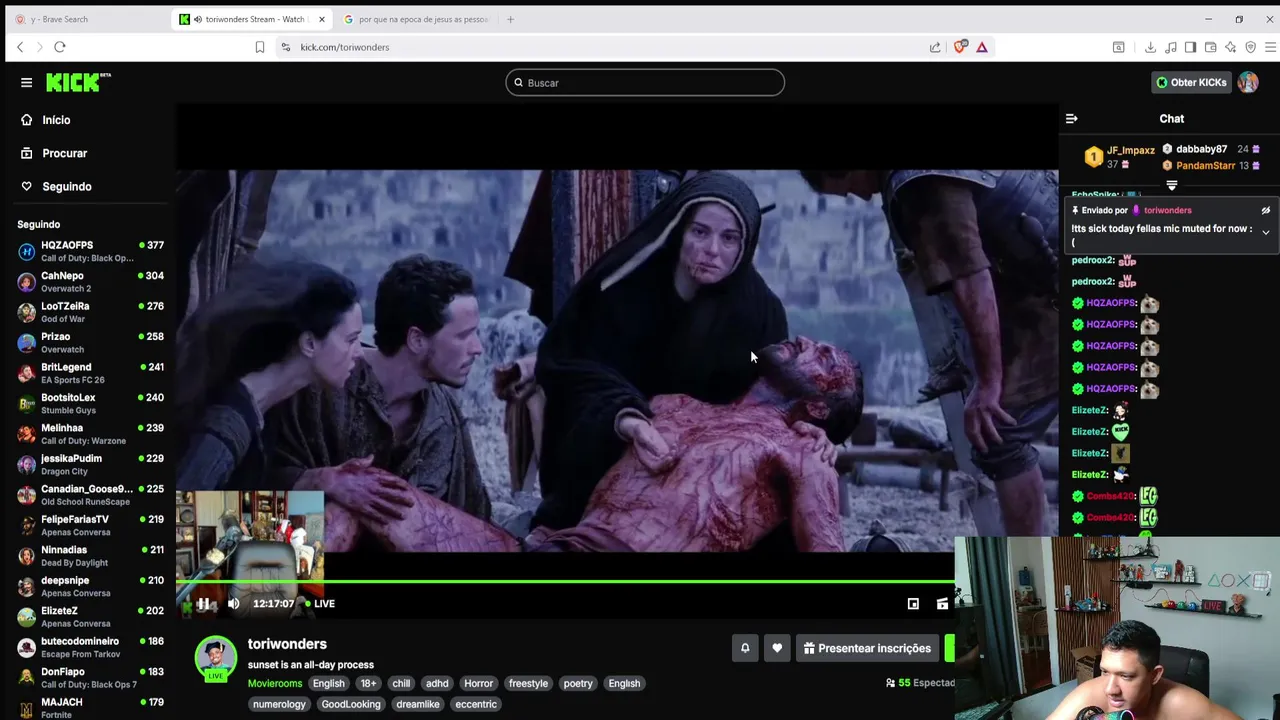Click the green video progress bar
1280x720 pixels.
(565, 581)
